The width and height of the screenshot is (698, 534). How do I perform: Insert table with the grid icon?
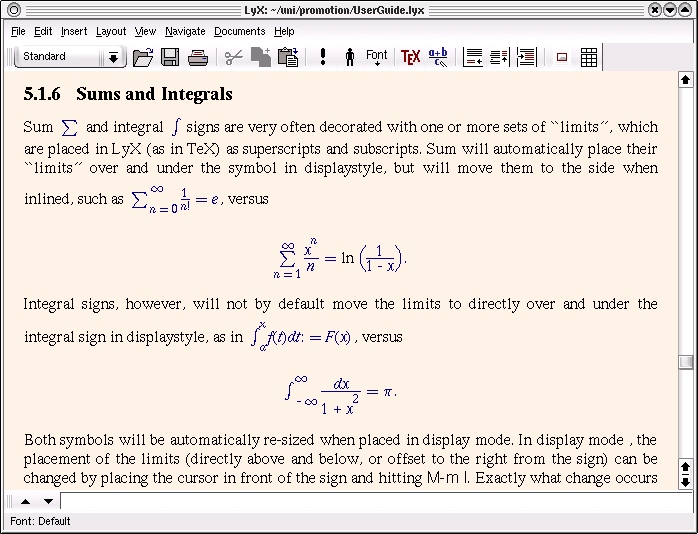click(589, 57)
